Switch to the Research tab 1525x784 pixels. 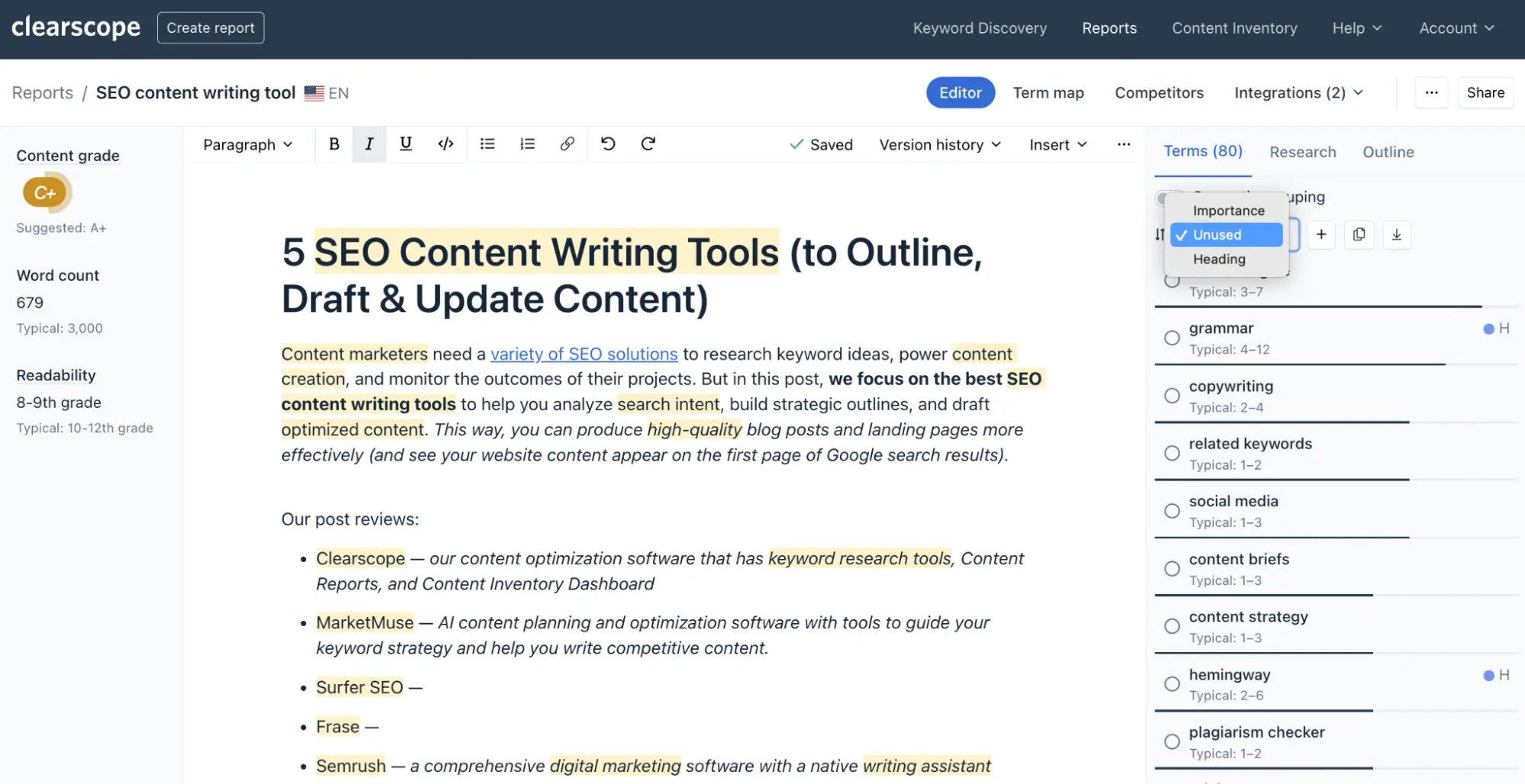tap(1303, 152)
